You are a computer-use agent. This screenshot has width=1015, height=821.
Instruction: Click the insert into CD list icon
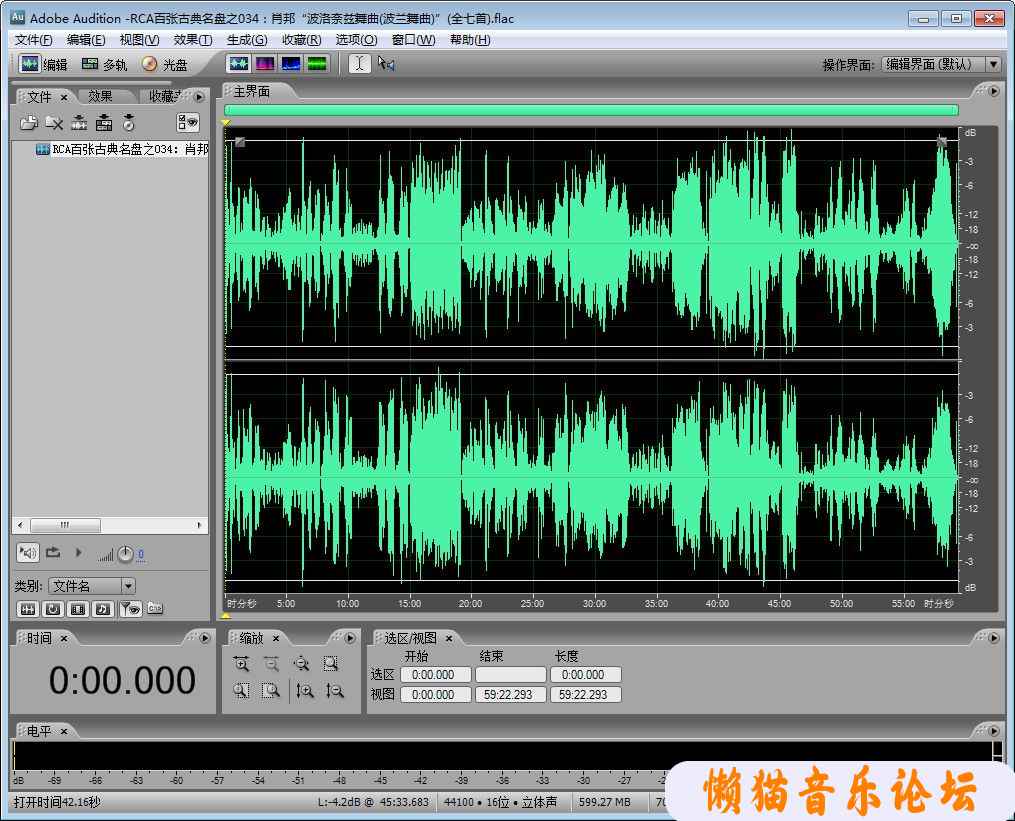click(x=129, y=122)
